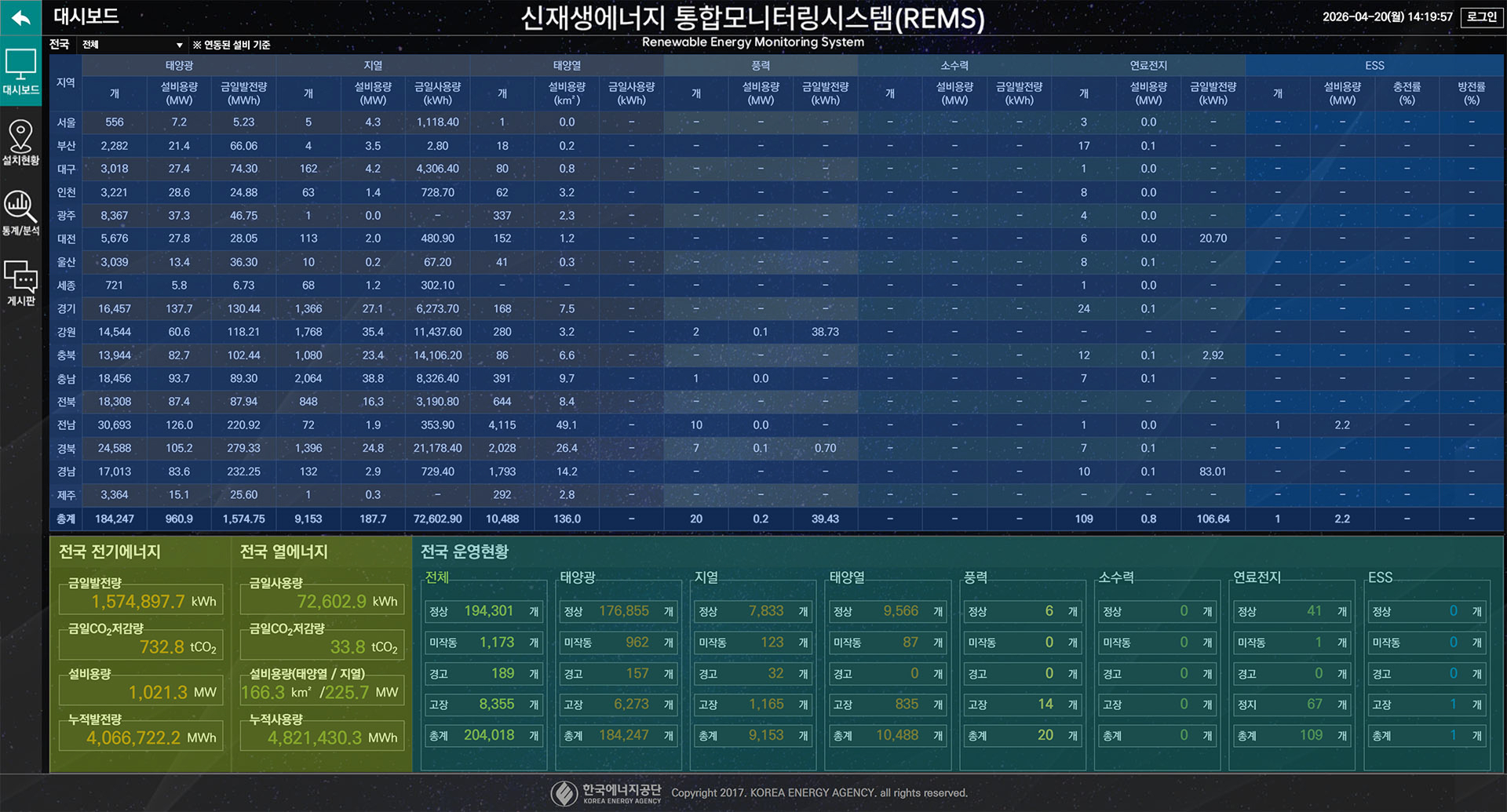Image resolution: width=1507 pixels, height=812 pixels.
Task: Click the 184,247 solar total count cell
Action: (115, 519)
